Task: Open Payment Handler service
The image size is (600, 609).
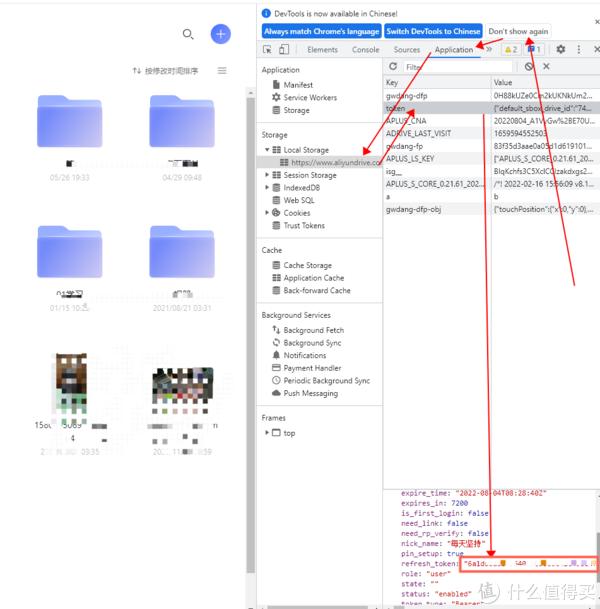Action: (x=312, y=368)
